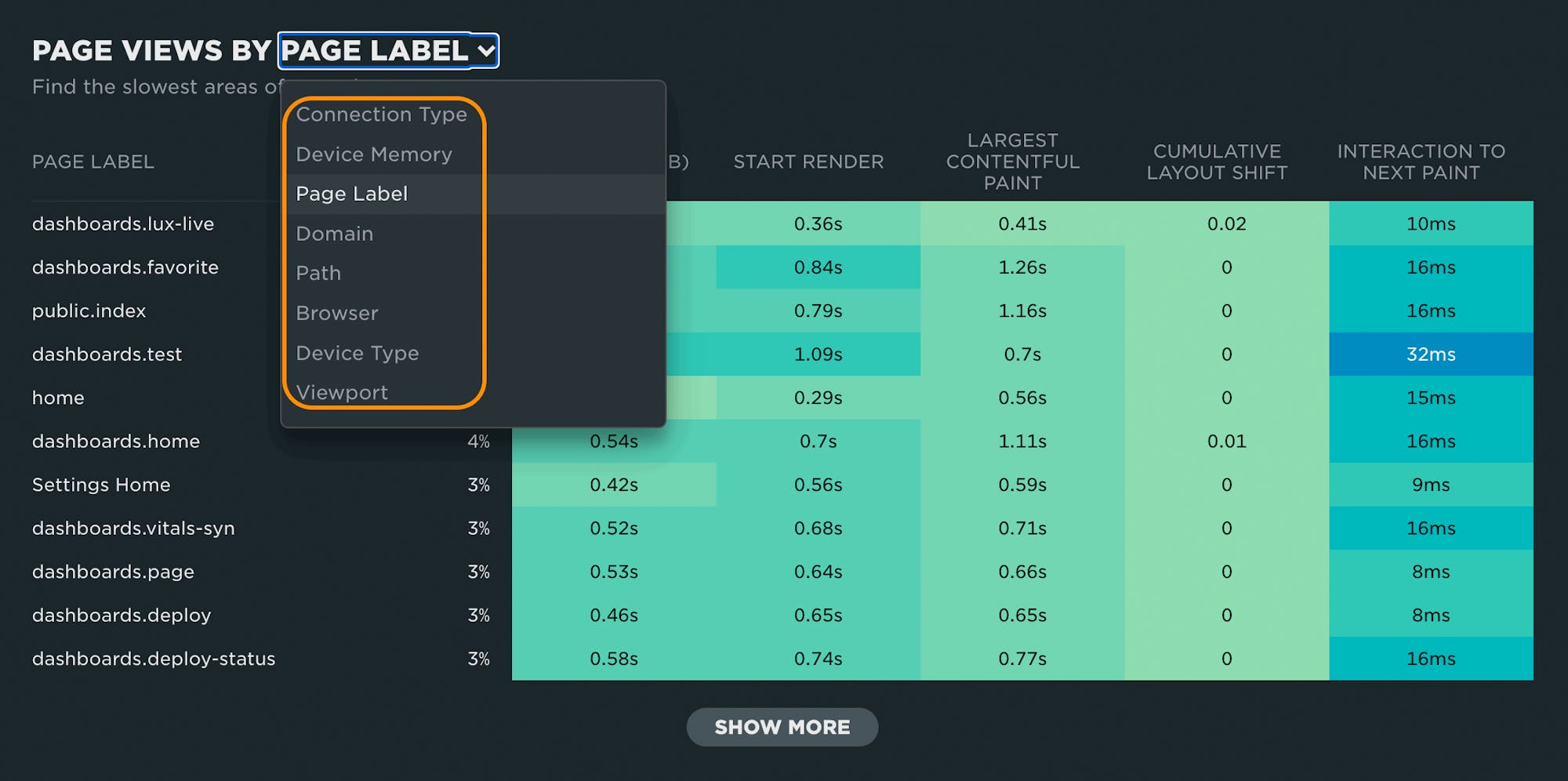Sort by Interaction to Next Paint header
Screen dimensions: 1568x781
pos(1421,162)
